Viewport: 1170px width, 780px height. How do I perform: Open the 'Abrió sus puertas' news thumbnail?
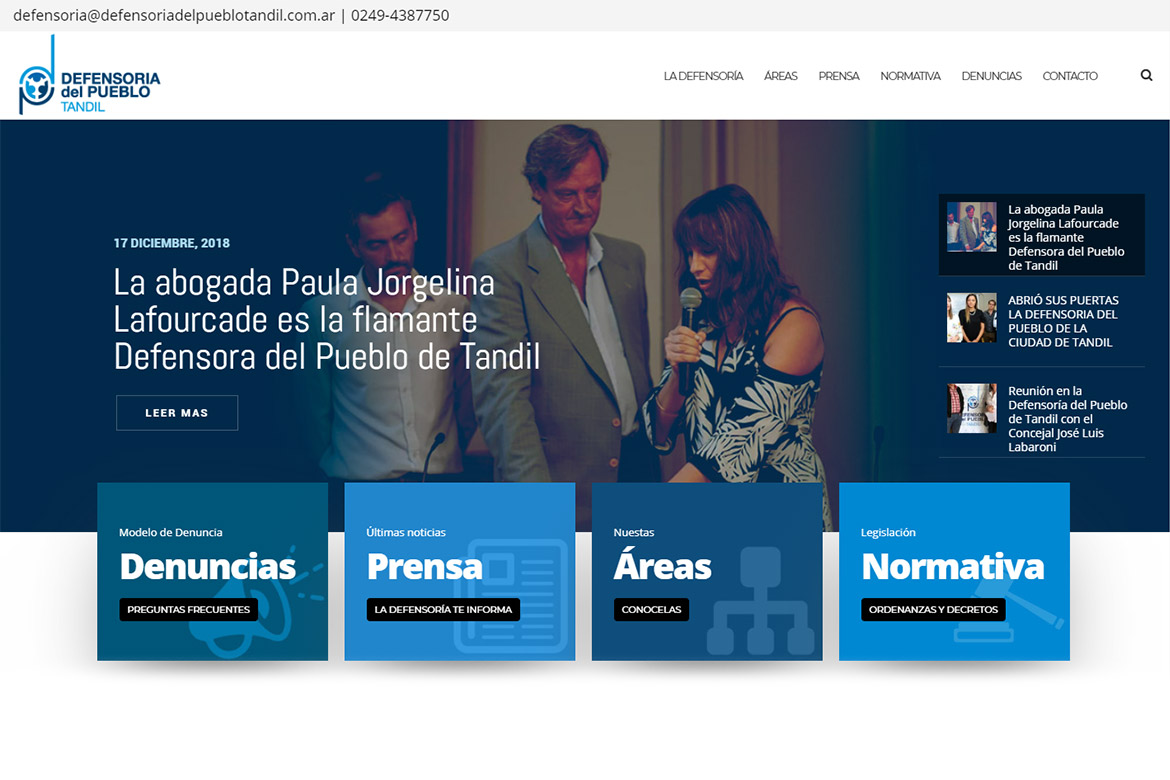[971, 318]
